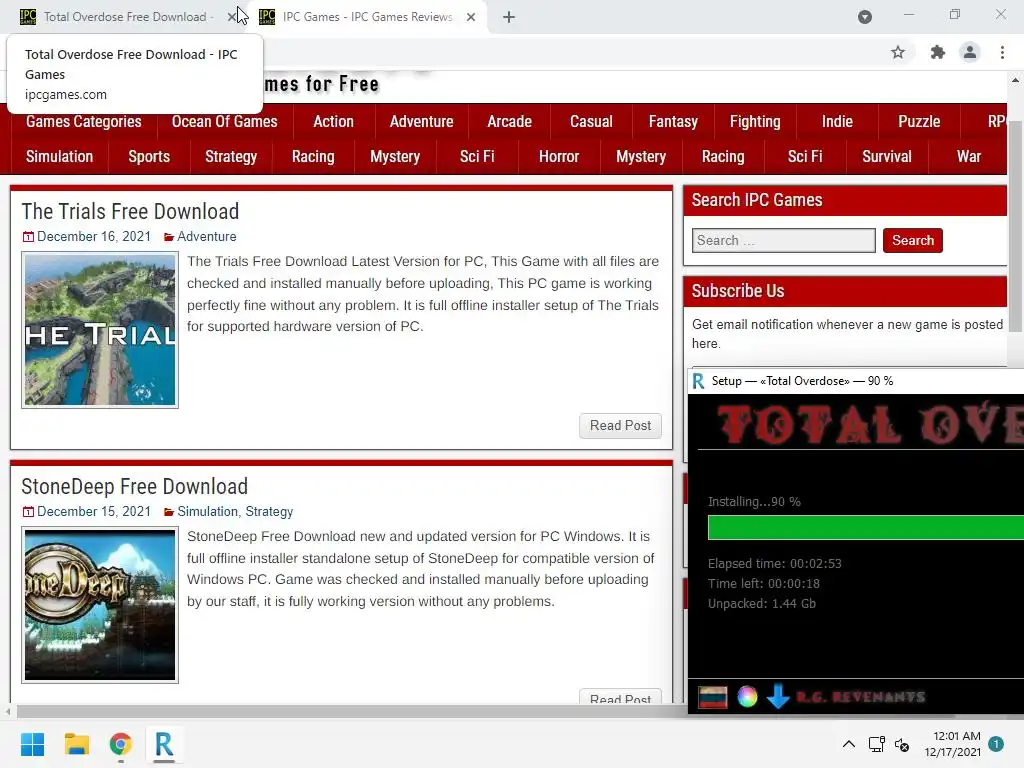1024x768 pixels.
Task: Open the Chrome profile avatar
Action: point(970,52)
